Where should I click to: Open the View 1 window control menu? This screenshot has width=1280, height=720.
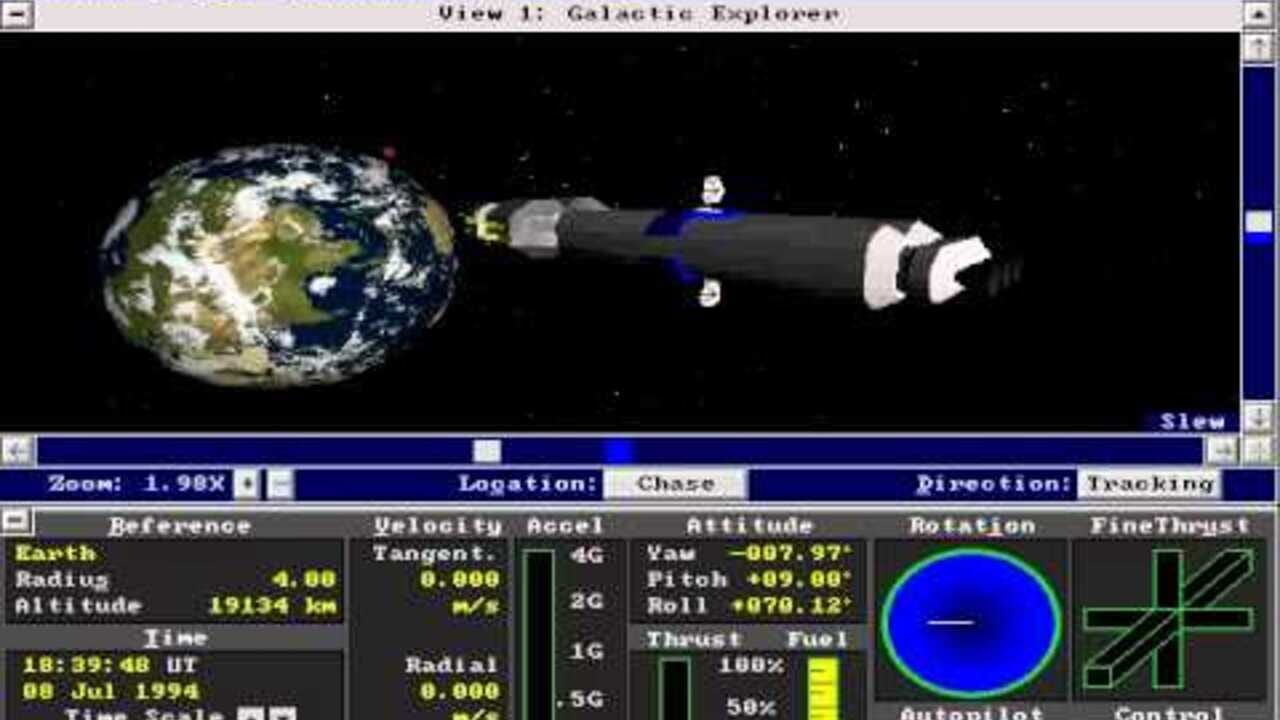pyautogui.click(x=17, y=13)
